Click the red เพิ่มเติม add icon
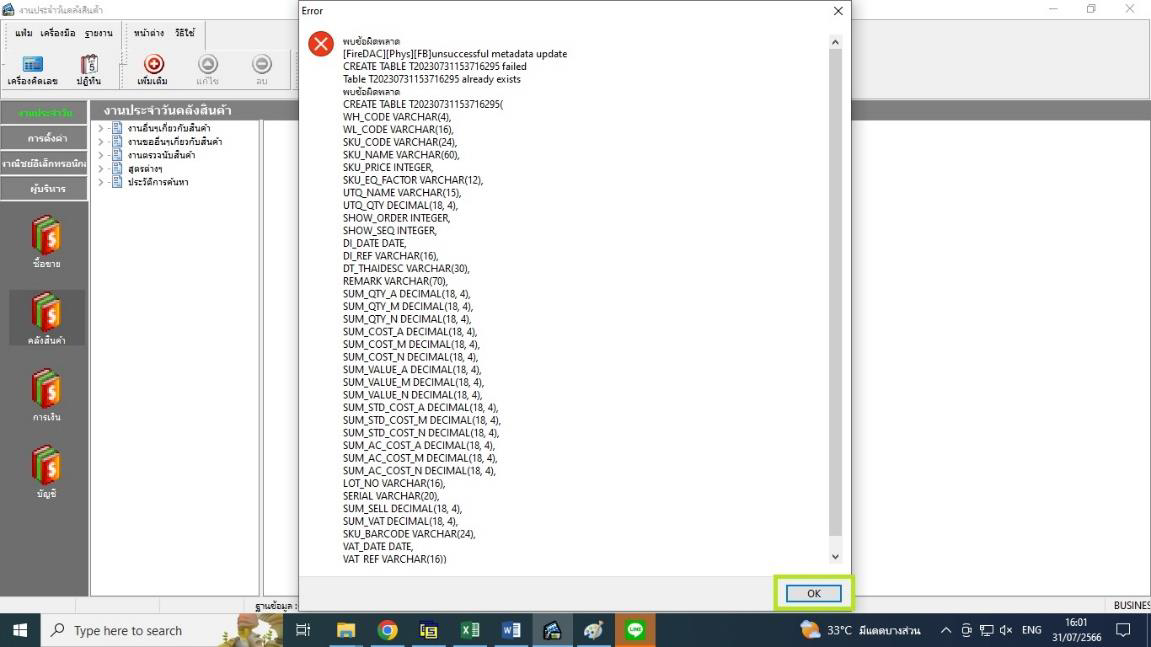Image resolution: width=1151 pixels, height=647 pixels. [x=154, y=66]
